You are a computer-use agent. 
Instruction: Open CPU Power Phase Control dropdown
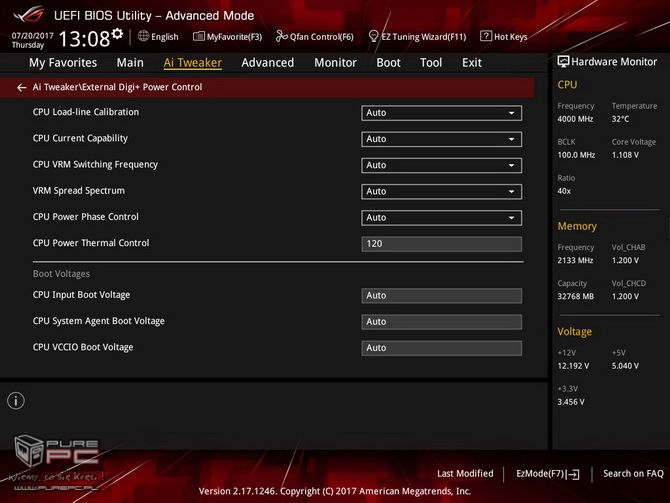point(441,218)
